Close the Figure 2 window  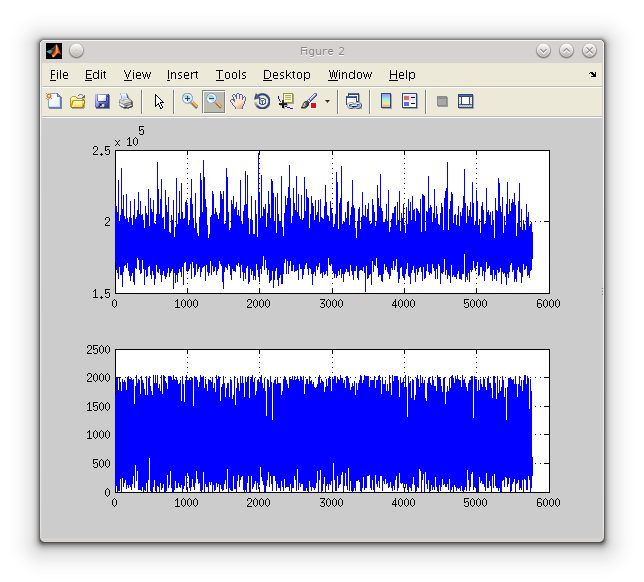pos(589,51)
